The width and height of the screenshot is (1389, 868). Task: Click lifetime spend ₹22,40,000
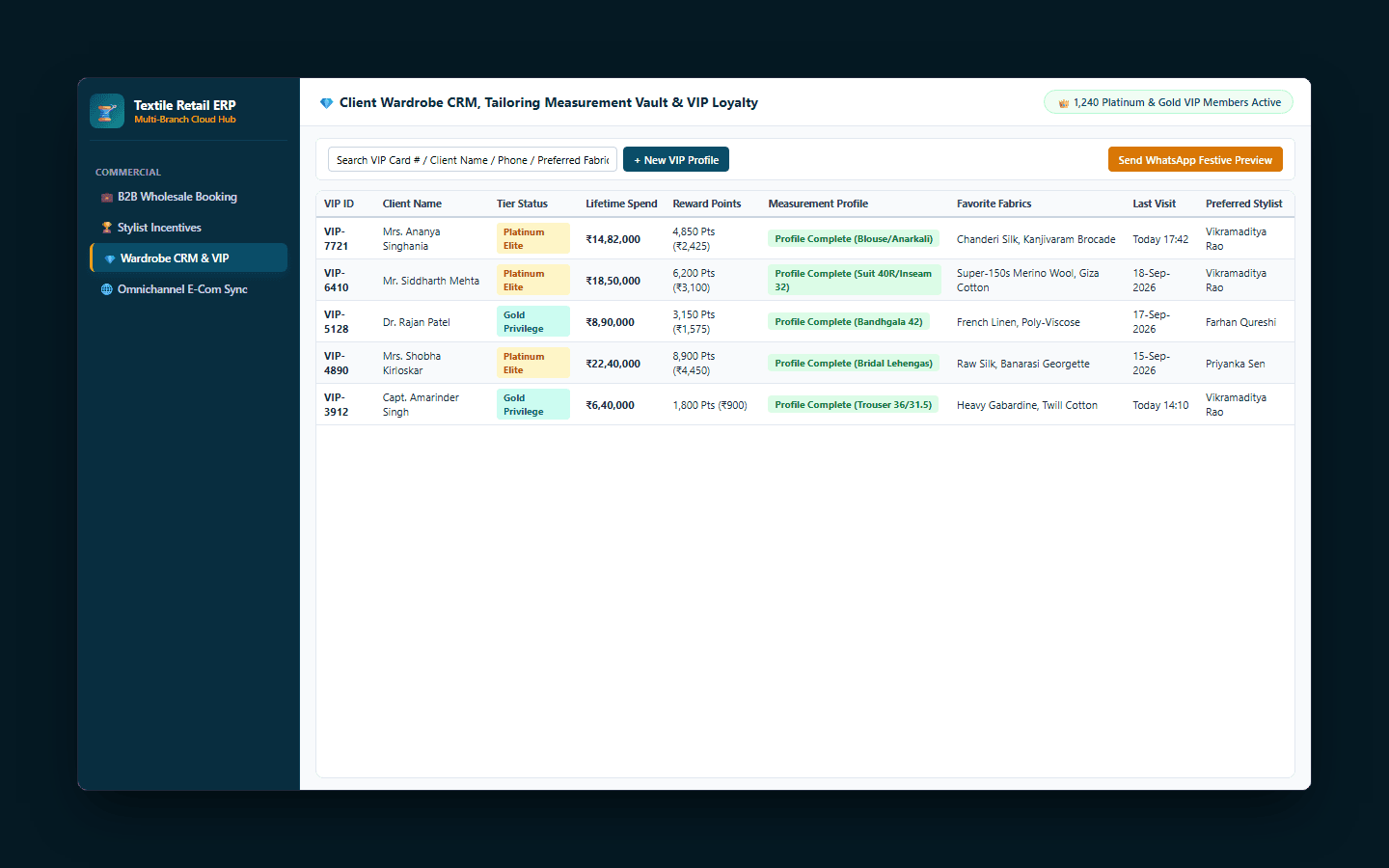pyautogui.click(x=613, y=364)
